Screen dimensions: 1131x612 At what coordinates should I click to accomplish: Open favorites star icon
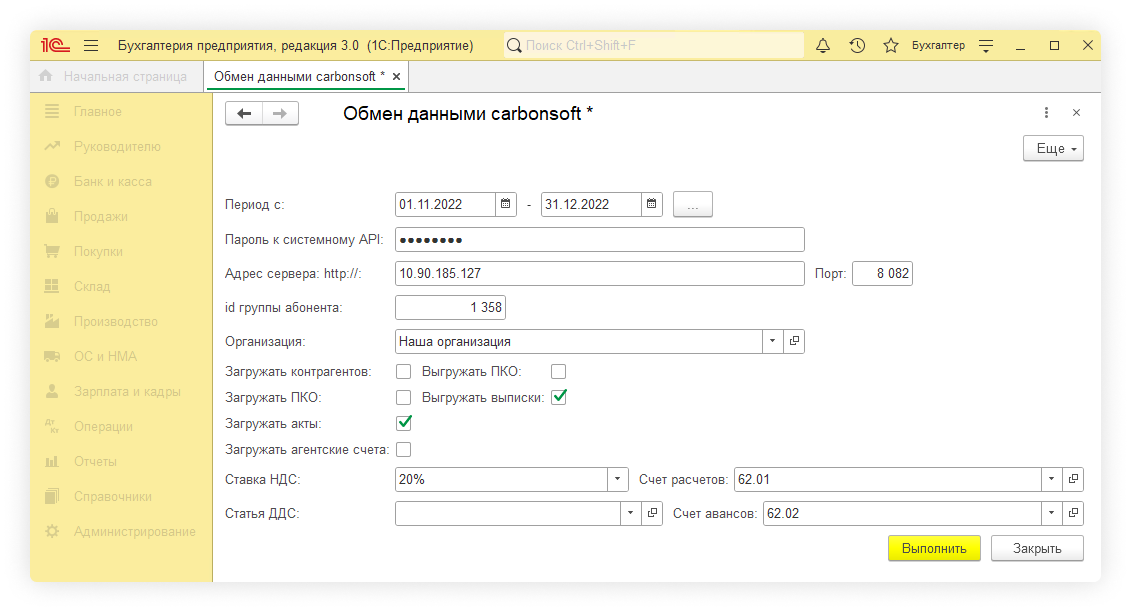pyautogui.click(x=890, y=46)
